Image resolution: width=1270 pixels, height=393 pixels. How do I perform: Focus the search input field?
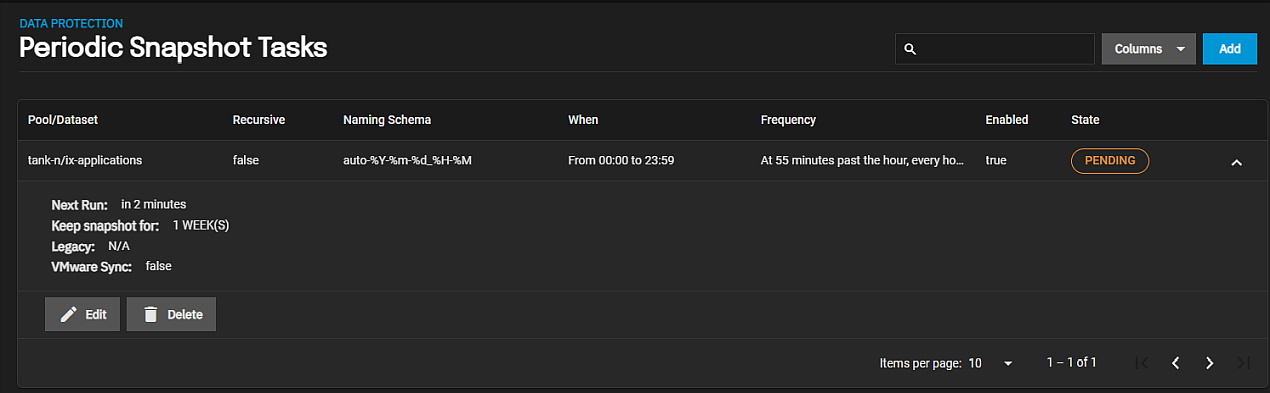coord(995,49)
